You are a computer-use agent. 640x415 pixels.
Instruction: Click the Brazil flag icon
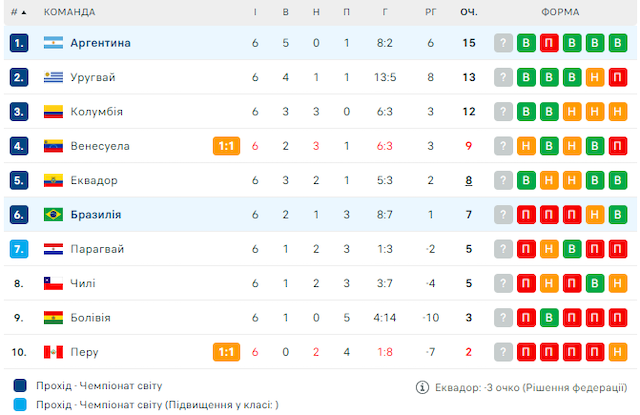click(x=53, y=215)
